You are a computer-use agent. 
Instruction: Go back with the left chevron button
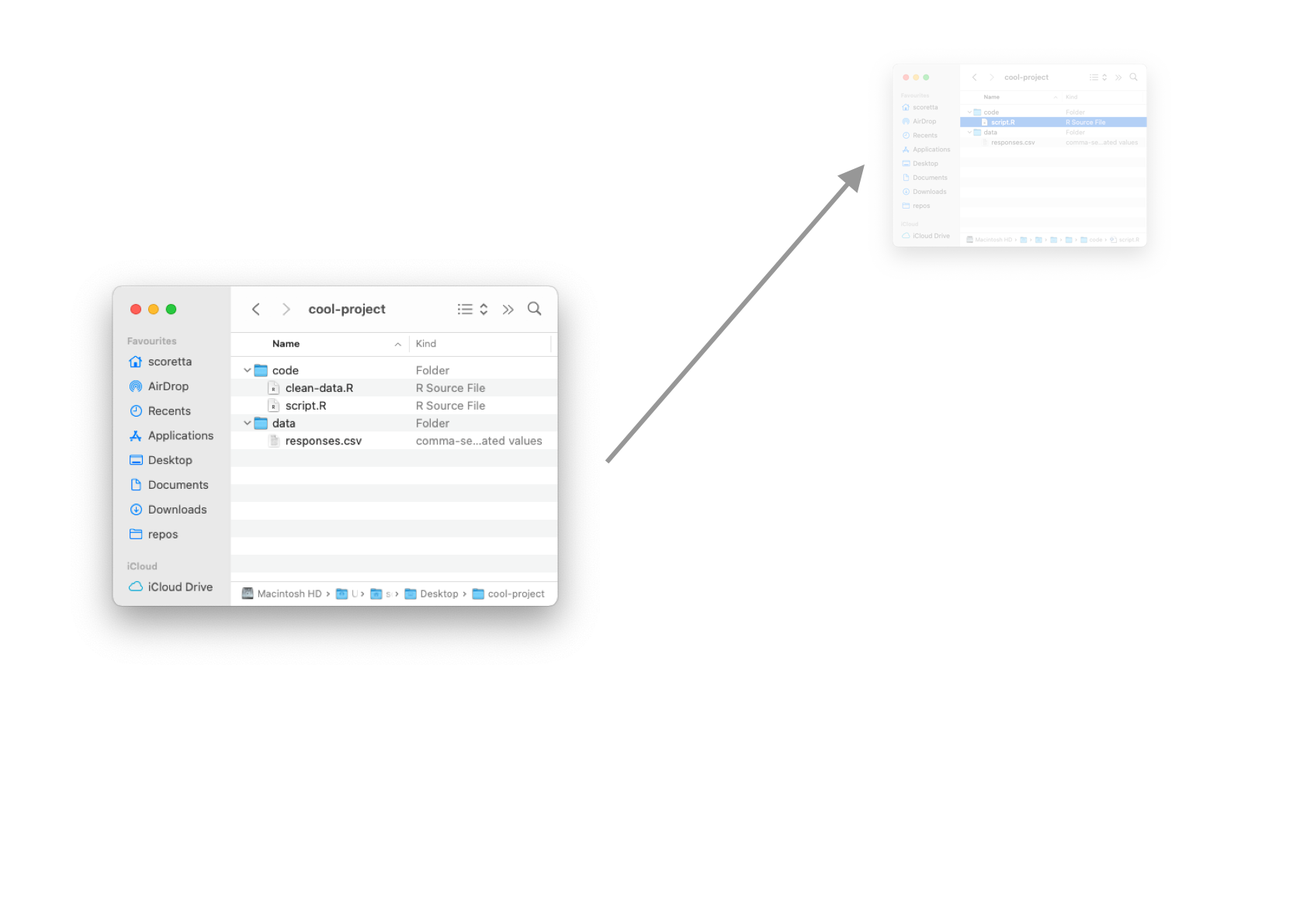[255, 309]
